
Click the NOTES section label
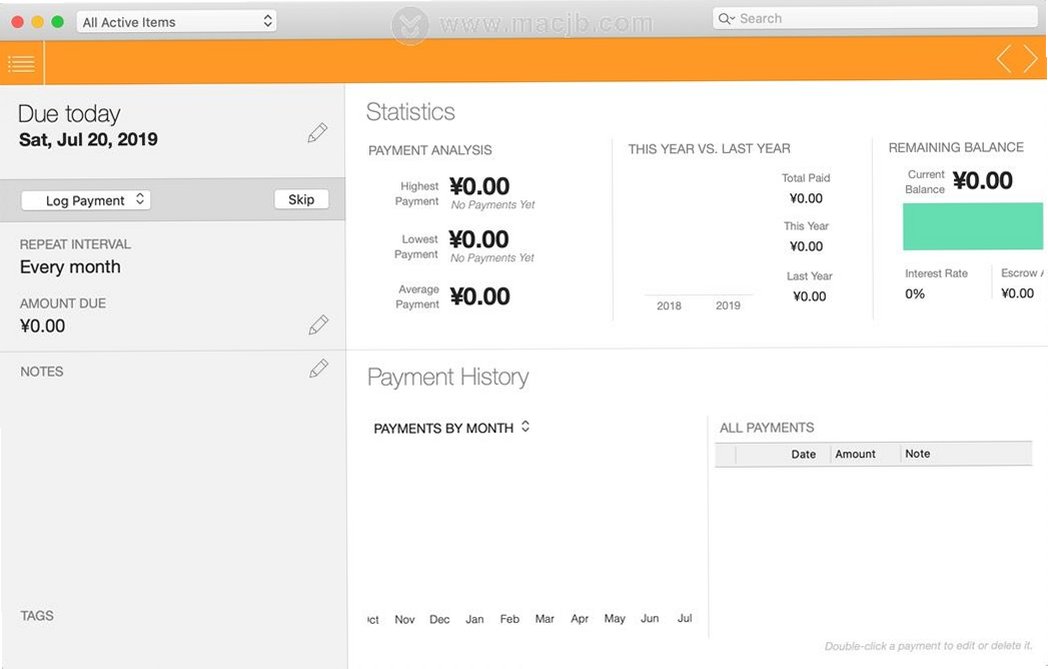tap(41, 372)
